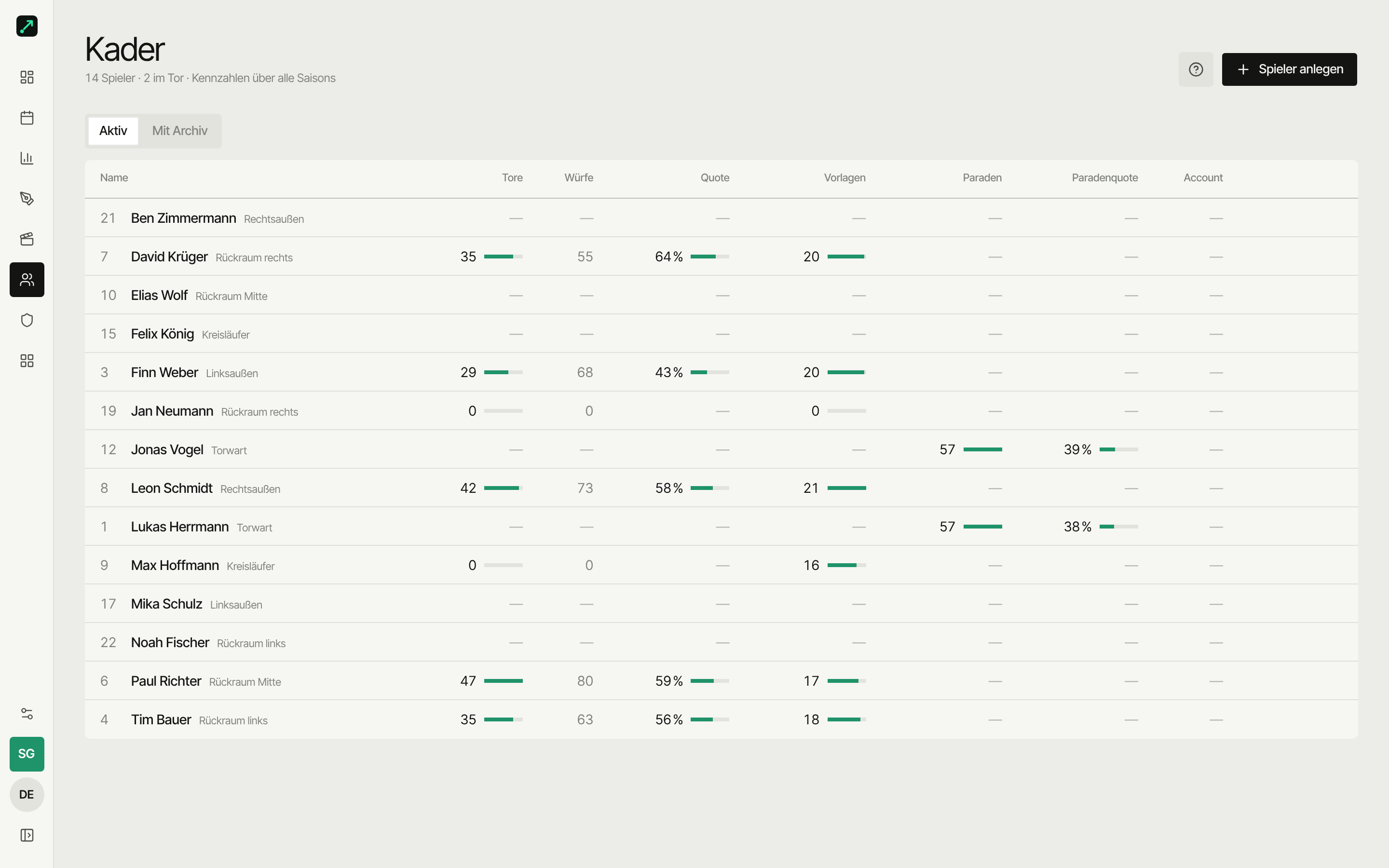Click Jonas Vogel's 39 % Paradenquote value
Screen dimensions: 1389x868
1077,449
